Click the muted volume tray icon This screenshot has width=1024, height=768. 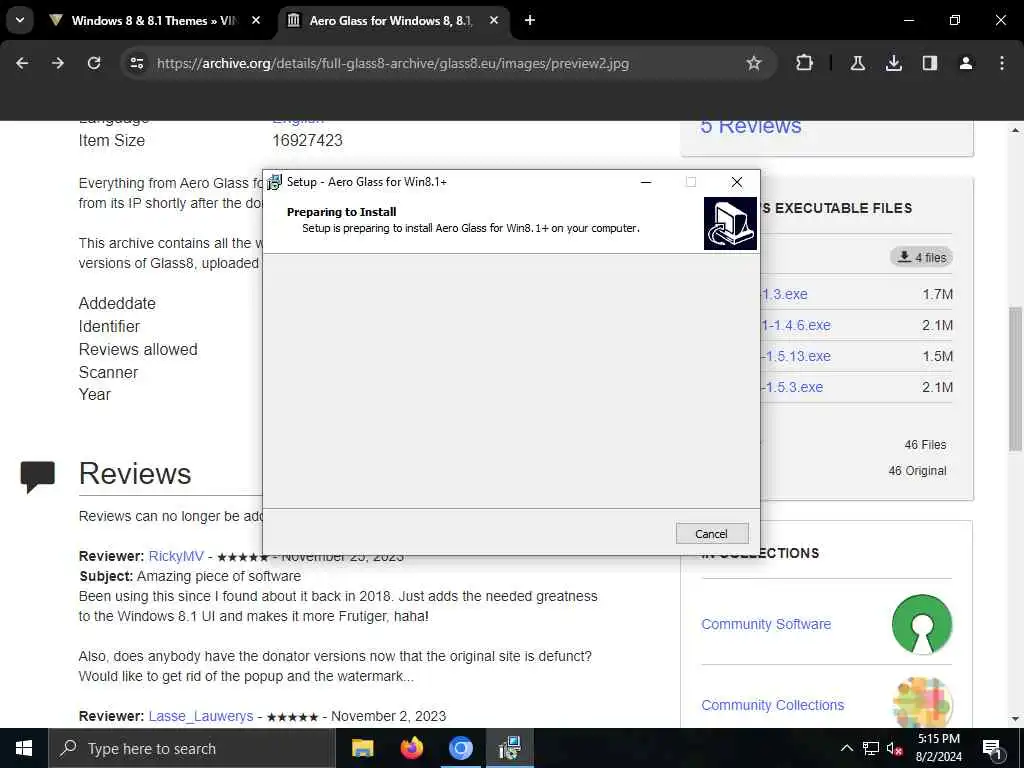click(x=894, y=748)
